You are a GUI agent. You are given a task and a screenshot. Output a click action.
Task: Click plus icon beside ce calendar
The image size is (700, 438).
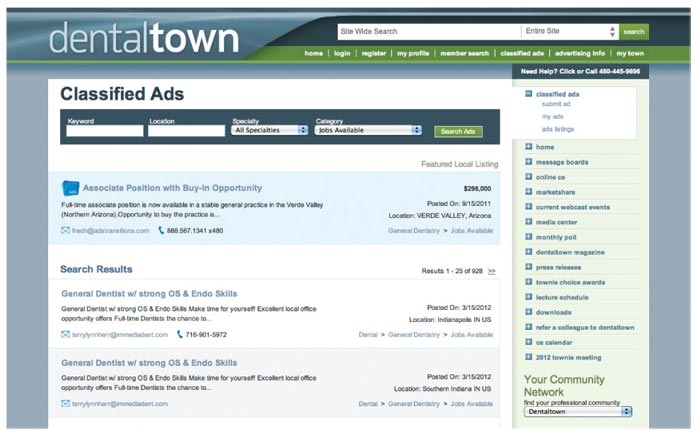(x=529, y=342)
